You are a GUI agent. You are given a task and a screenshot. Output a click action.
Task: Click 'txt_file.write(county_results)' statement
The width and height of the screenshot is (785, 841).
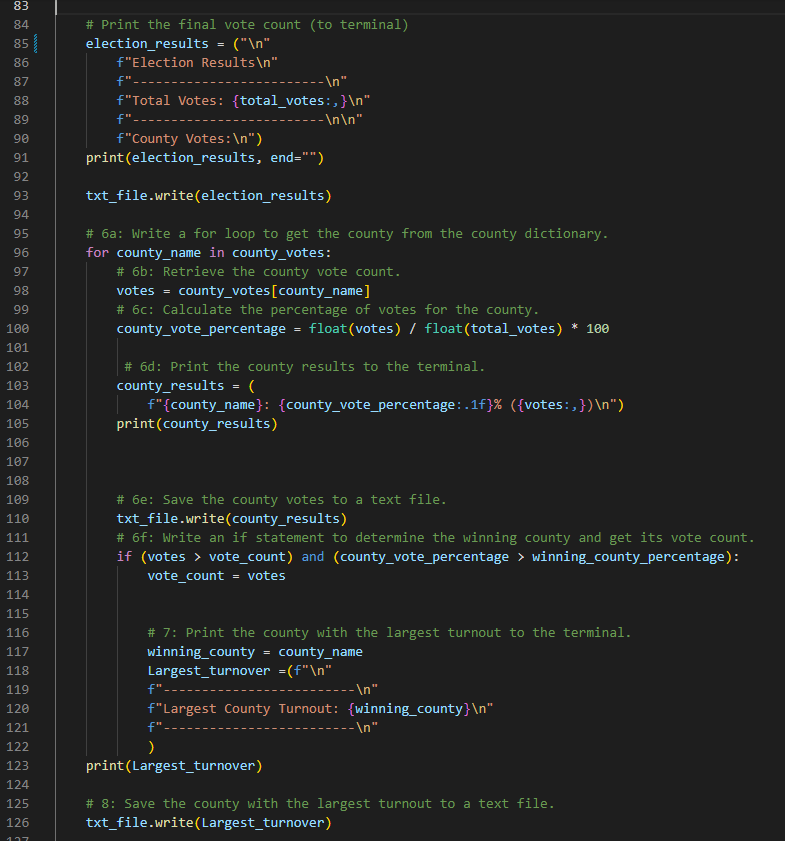pos(232,519)
